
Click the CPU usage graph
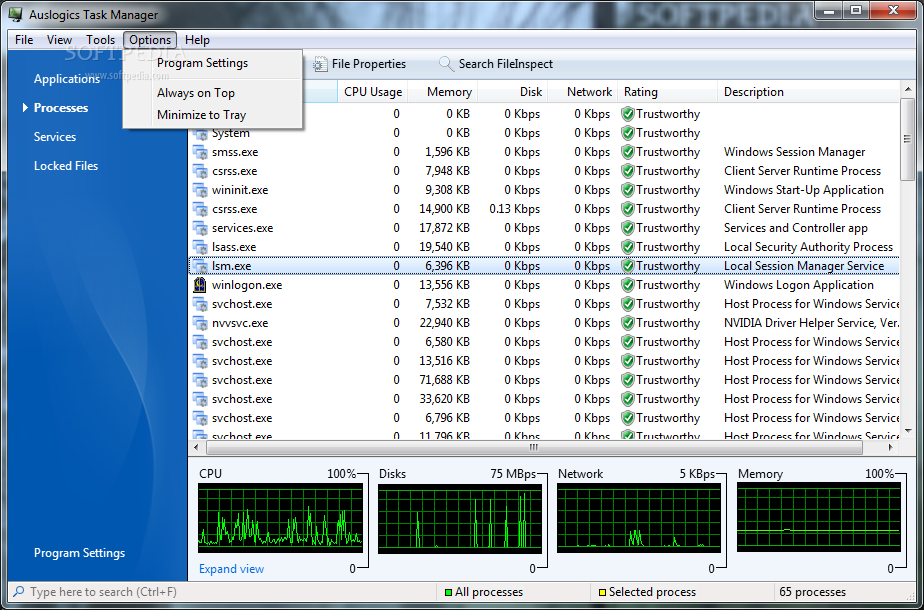280,518
